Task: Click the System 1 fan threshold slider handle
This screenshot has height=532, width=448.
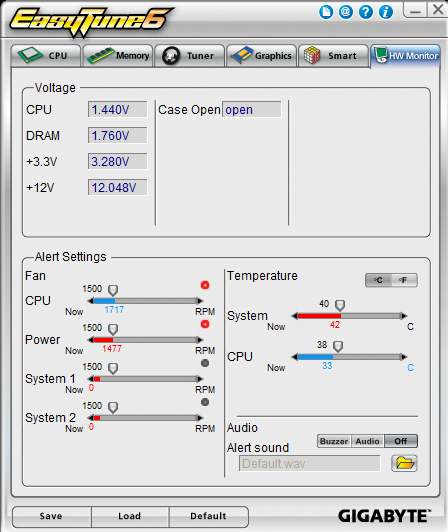Action: [113, 368]
